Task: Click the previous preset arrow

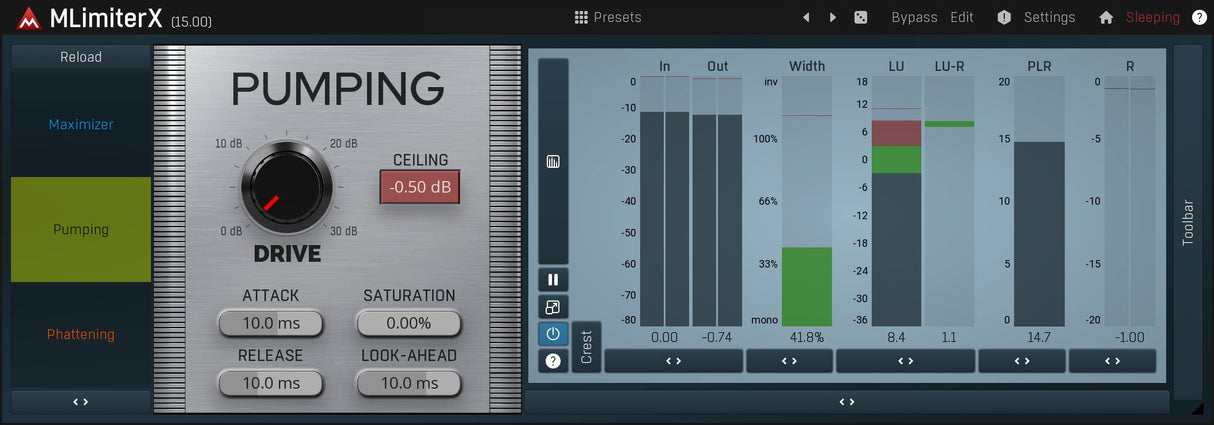Action: coord(807,17)
